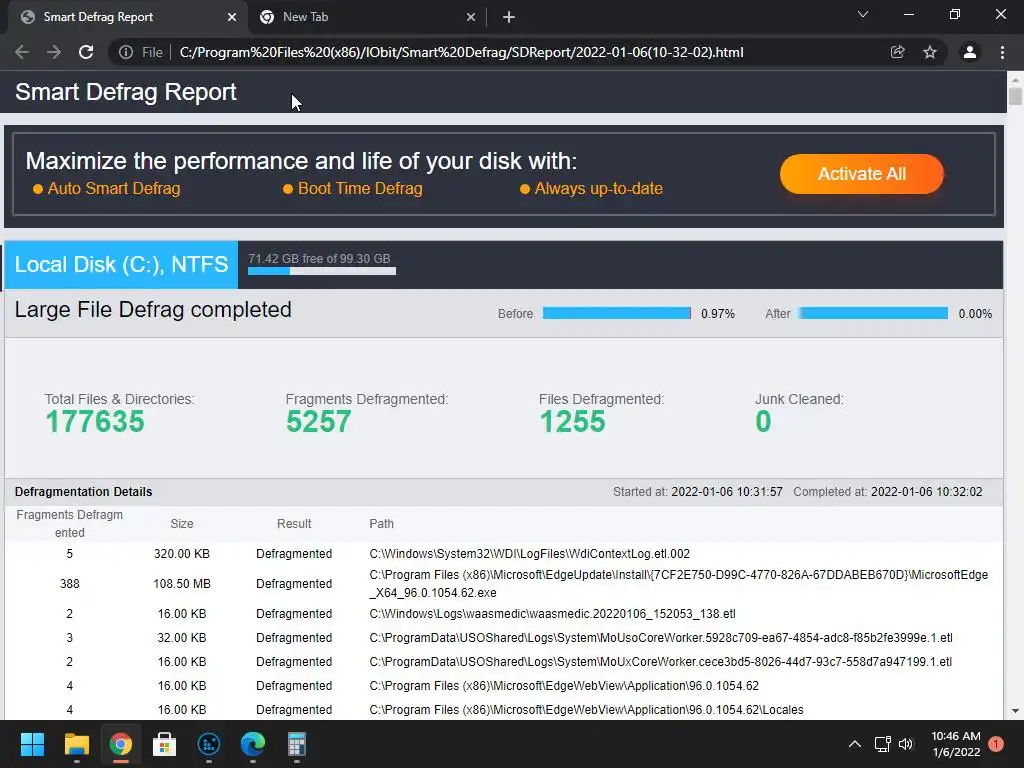The image size is (1024, 768).
Task: Click the disk free space bar
Action: (322, 271)
